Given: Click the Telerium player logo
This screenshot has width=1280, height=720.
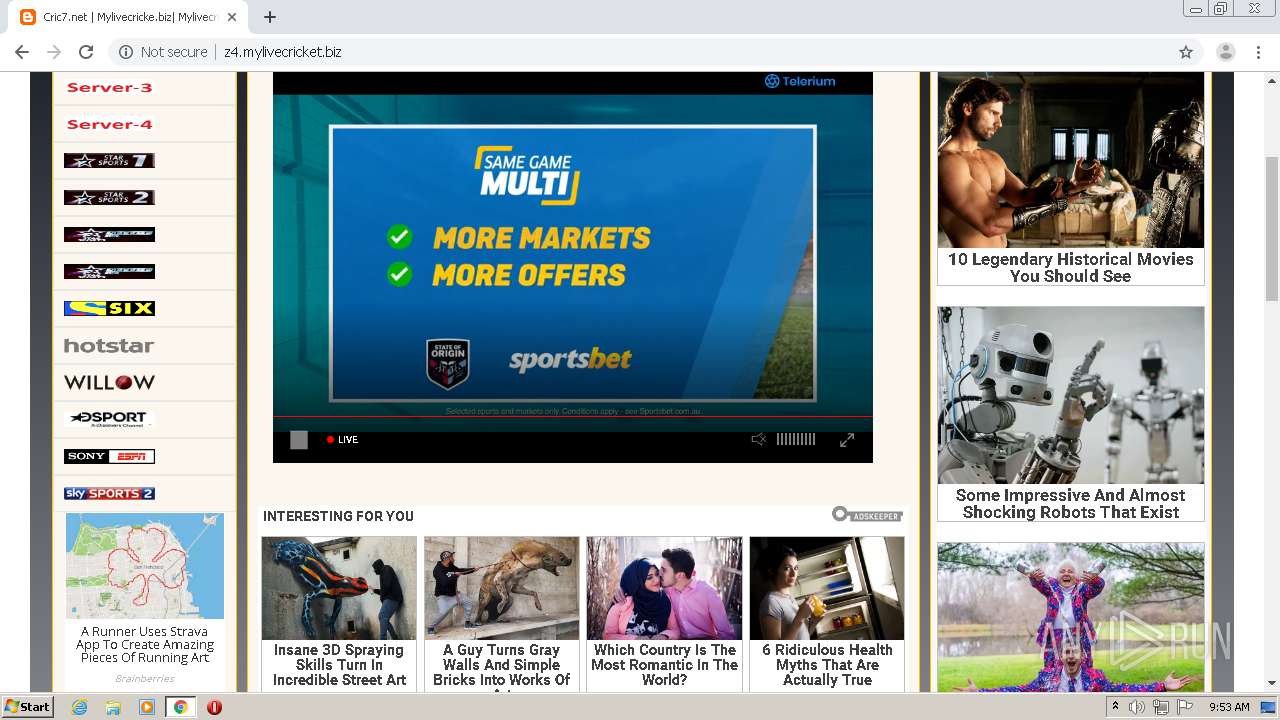Looking at the screenshot, I should point(800,81).
